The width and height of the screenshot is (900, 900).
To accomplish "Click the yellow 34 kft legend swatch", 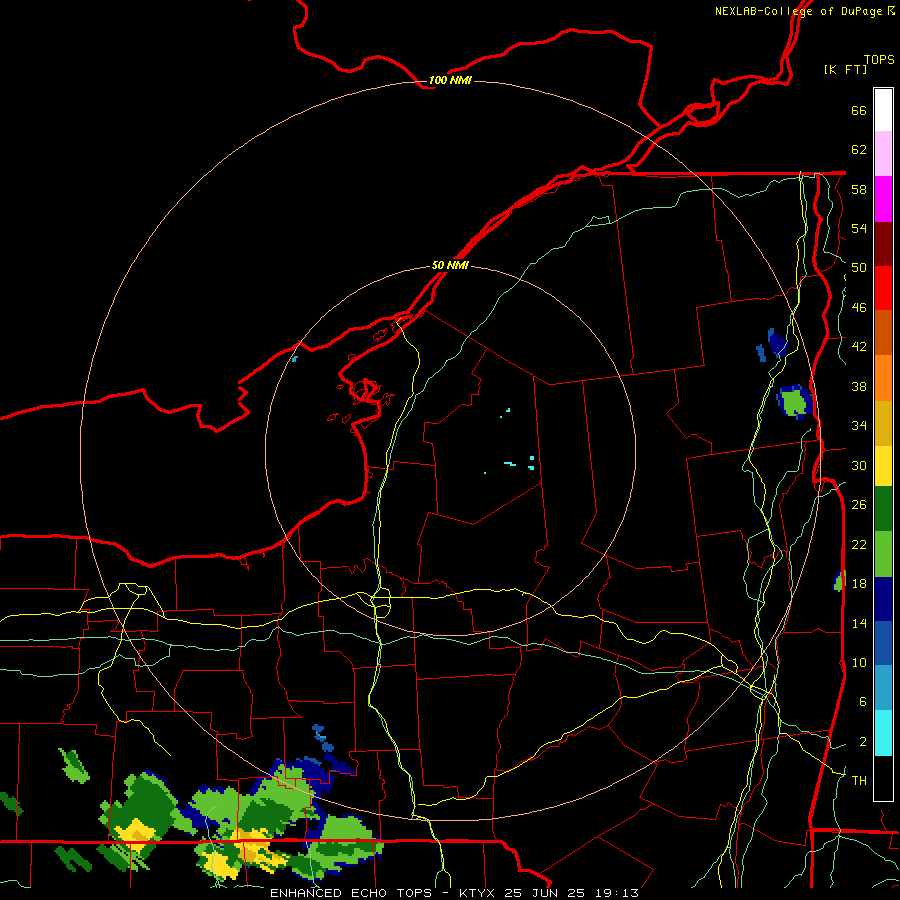I will 883,466.
